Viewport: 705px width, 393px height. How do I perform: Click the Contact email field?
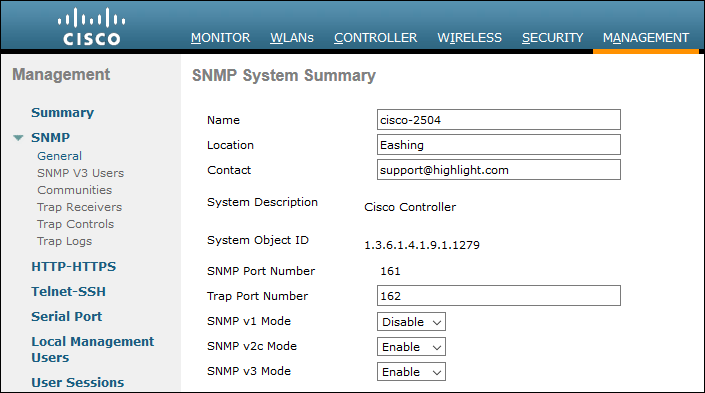tap(499, 170)
